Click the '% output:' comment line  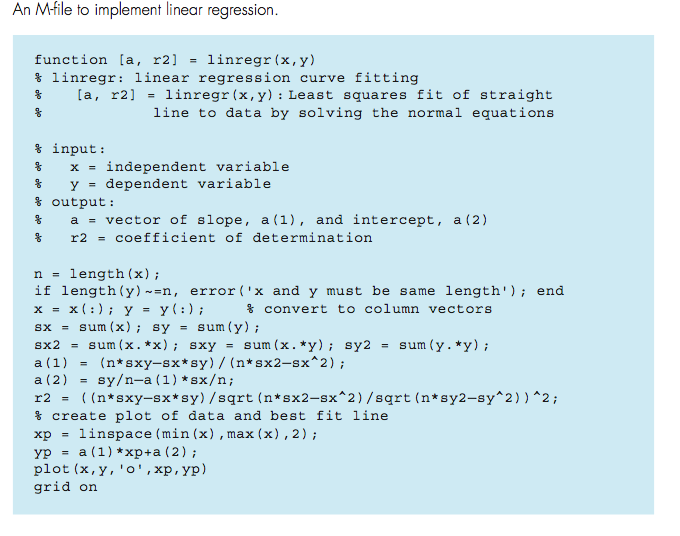75,203
